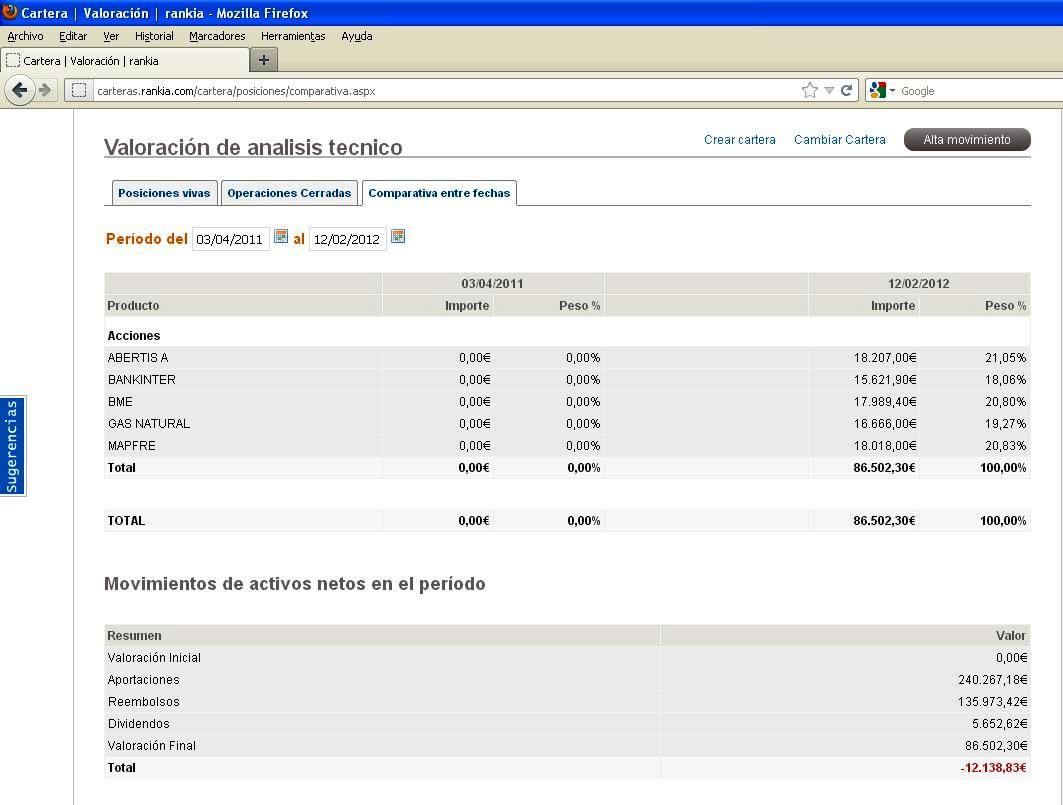This screenshot has height=805, width=1063.
Task: Open the Archivo menu
Action: coord(25,36)
